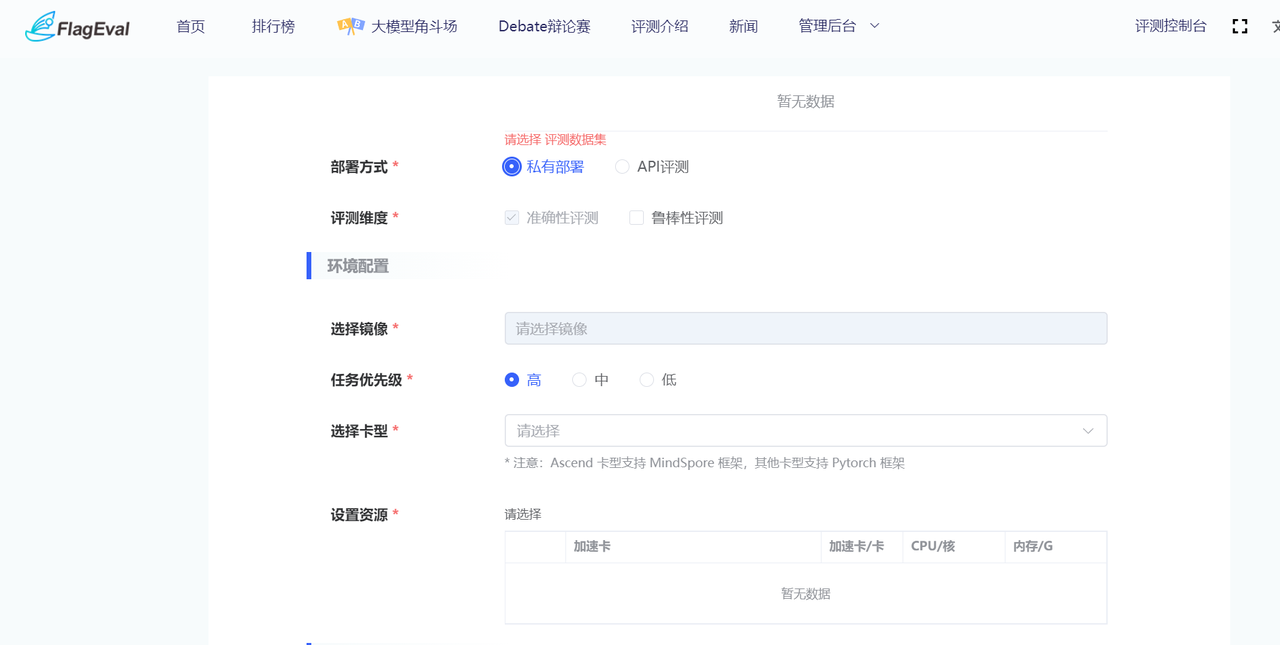Open the 请选择镜像 selection field
This screenshot has height=645, width=1280.
[x=805, y=329]
